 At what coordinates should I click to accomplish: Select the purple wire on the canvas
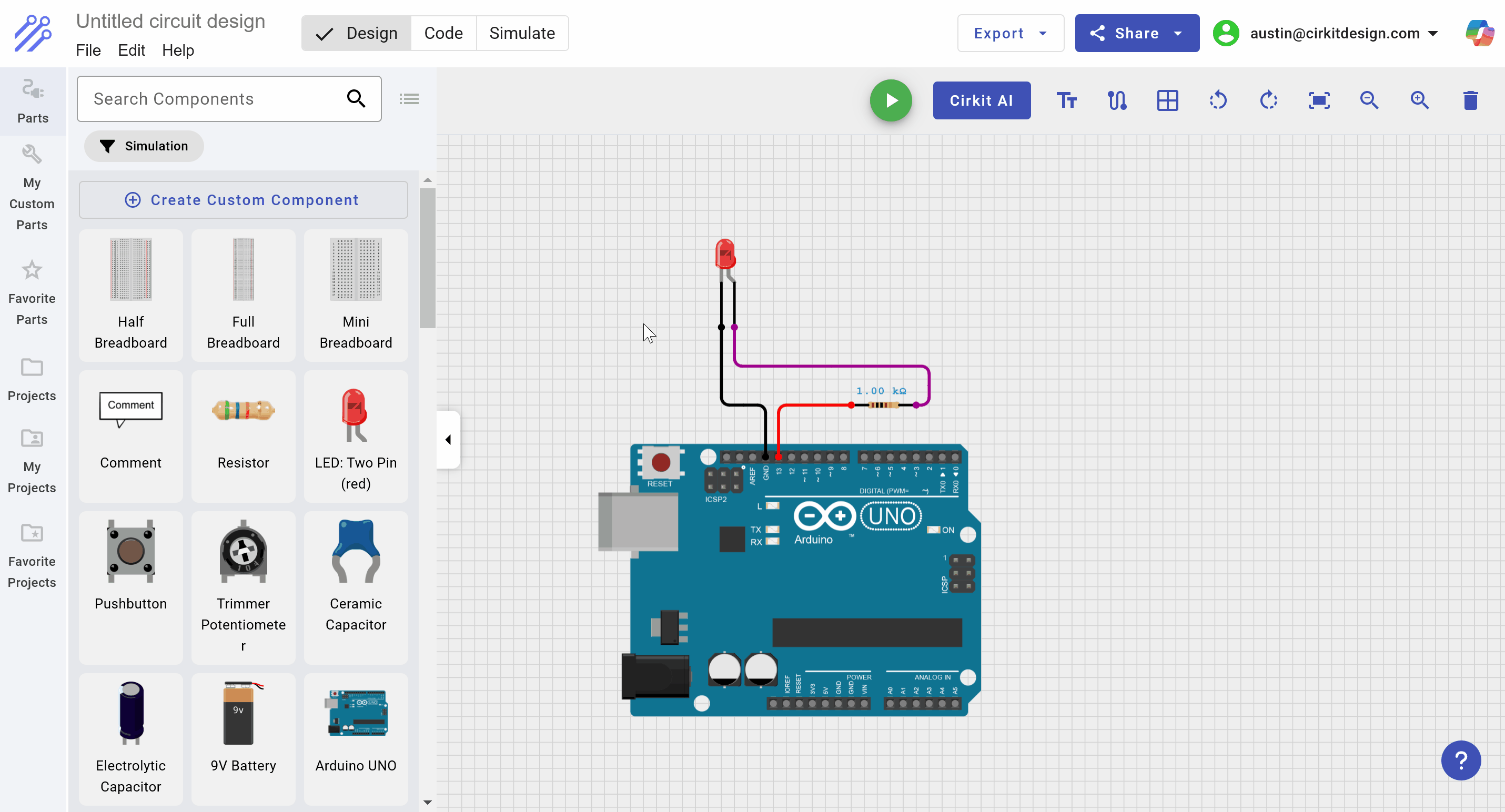coord(831,366)
